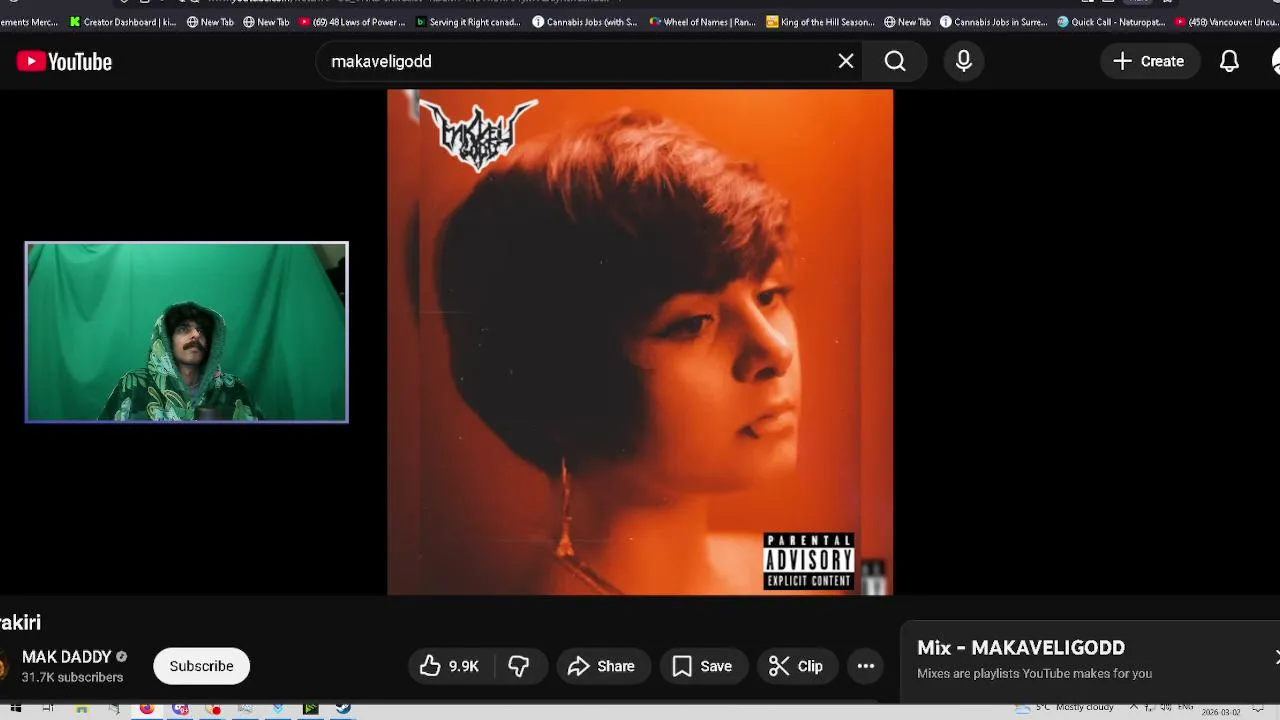Open the 5°C Mostly cloudy weather widget

click(x=1064, y=707)
